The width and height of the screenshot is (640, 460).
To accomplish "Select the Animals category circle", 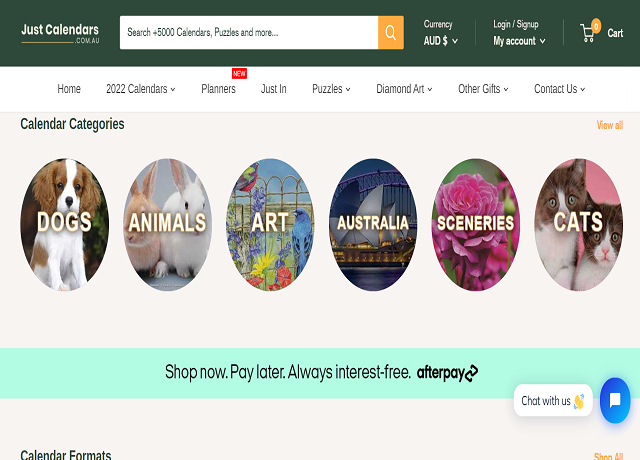I will point(167,224).
